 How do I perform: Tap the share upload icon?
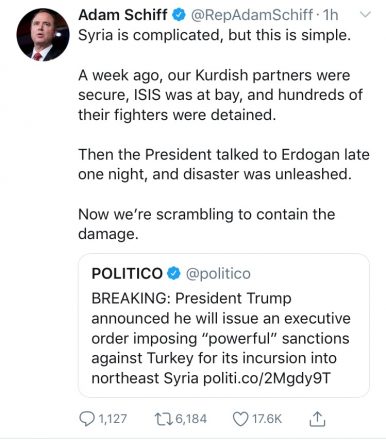317,419
